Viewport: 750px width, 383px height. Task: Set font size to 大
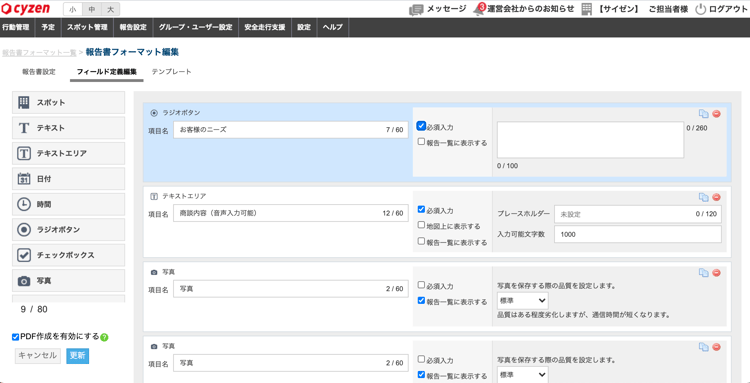110,9
